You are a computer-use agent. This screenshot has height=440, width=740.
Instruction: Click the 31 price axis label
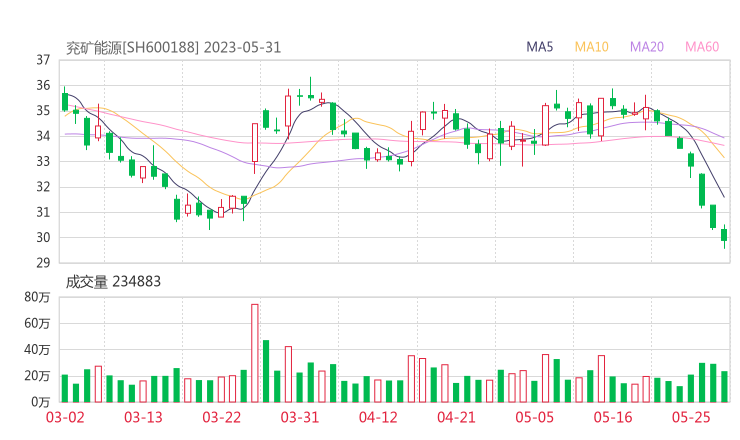coord(43,212)
